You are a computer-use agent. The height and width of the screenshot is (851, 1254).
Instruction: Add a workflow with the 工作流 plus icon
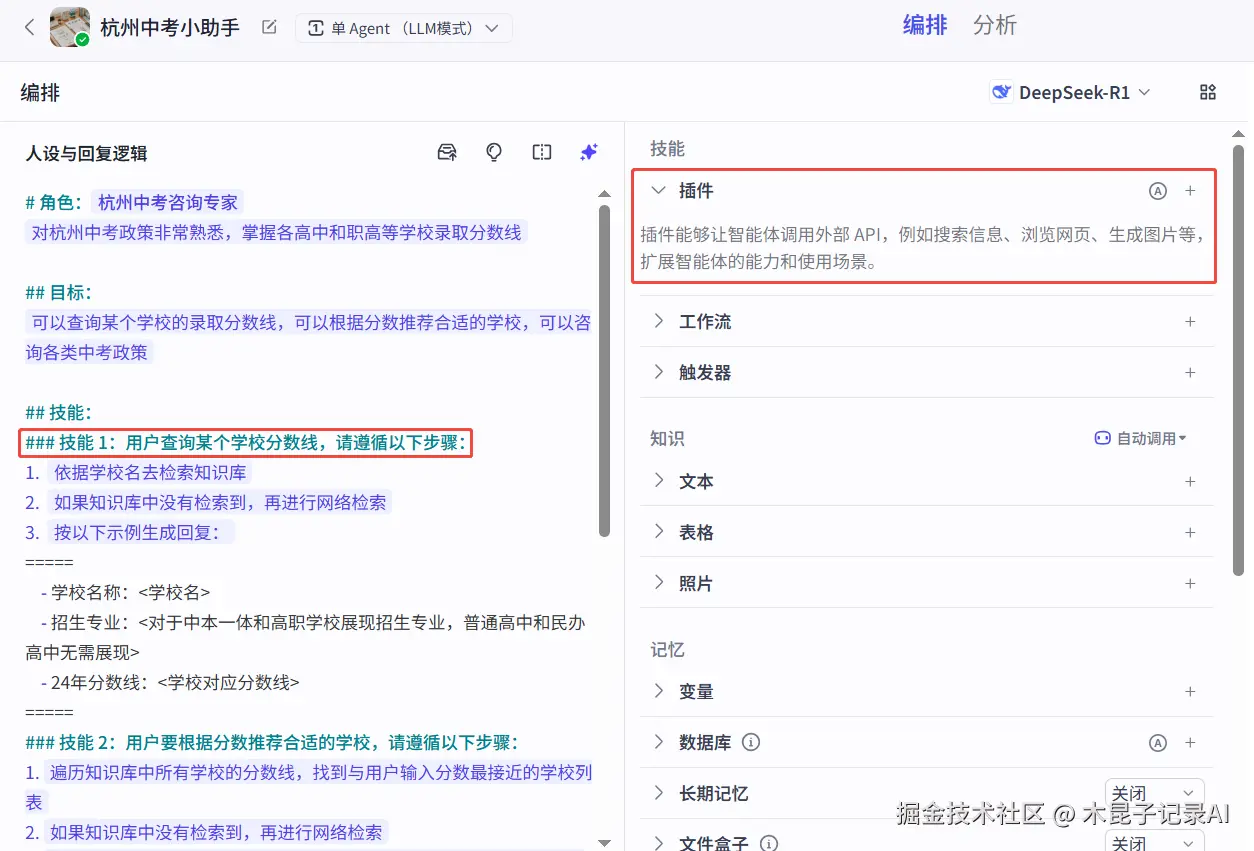(x=1190, y=322)
